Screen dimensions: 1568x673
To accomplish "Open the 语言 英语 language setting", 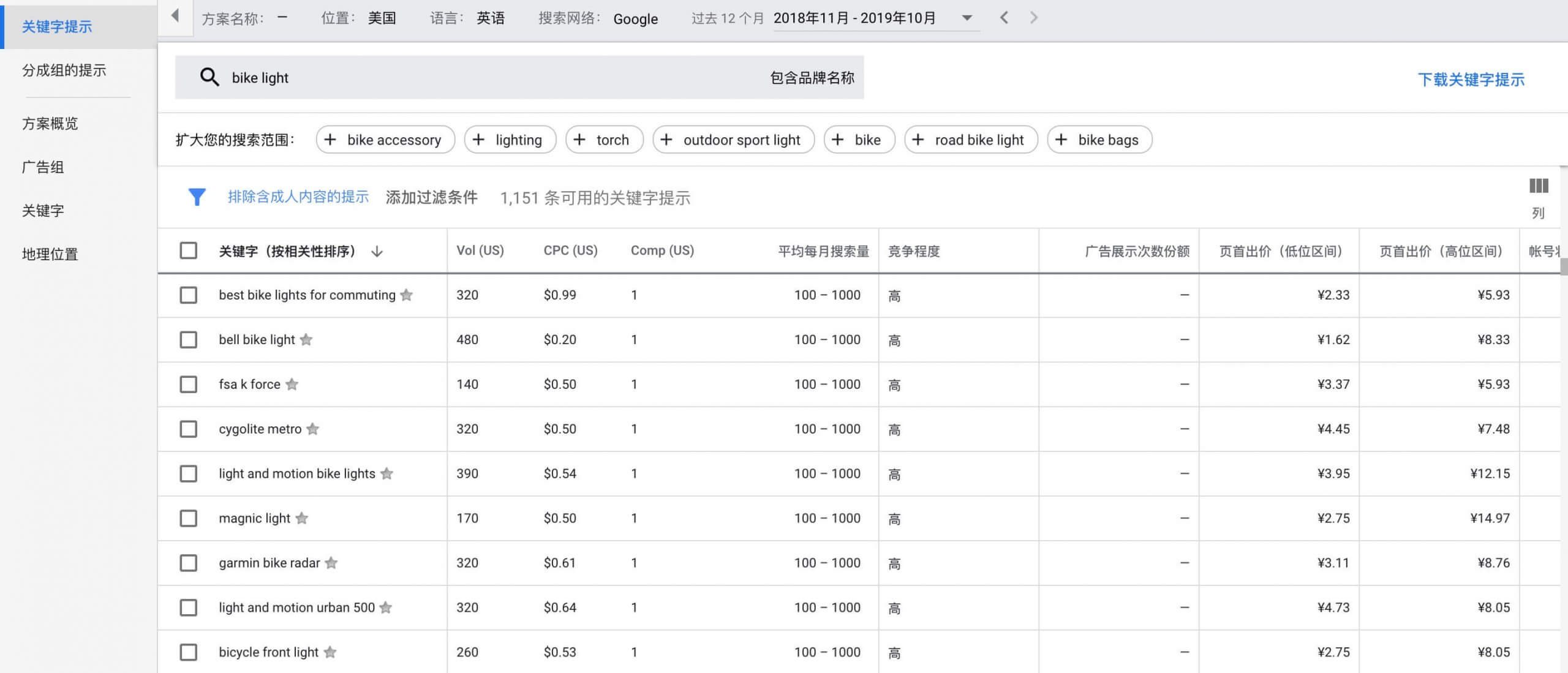I will point(467,18).
